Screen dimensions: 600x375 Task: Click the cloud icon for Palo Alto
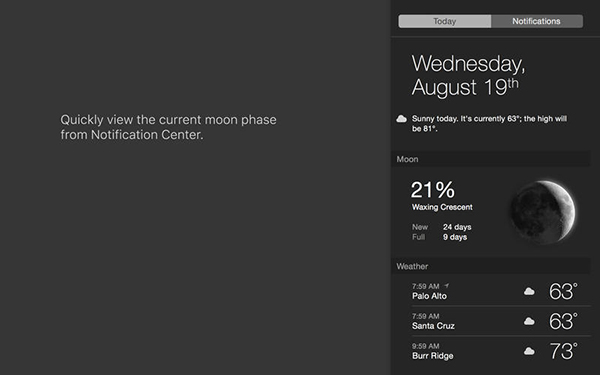click(529, 292)
